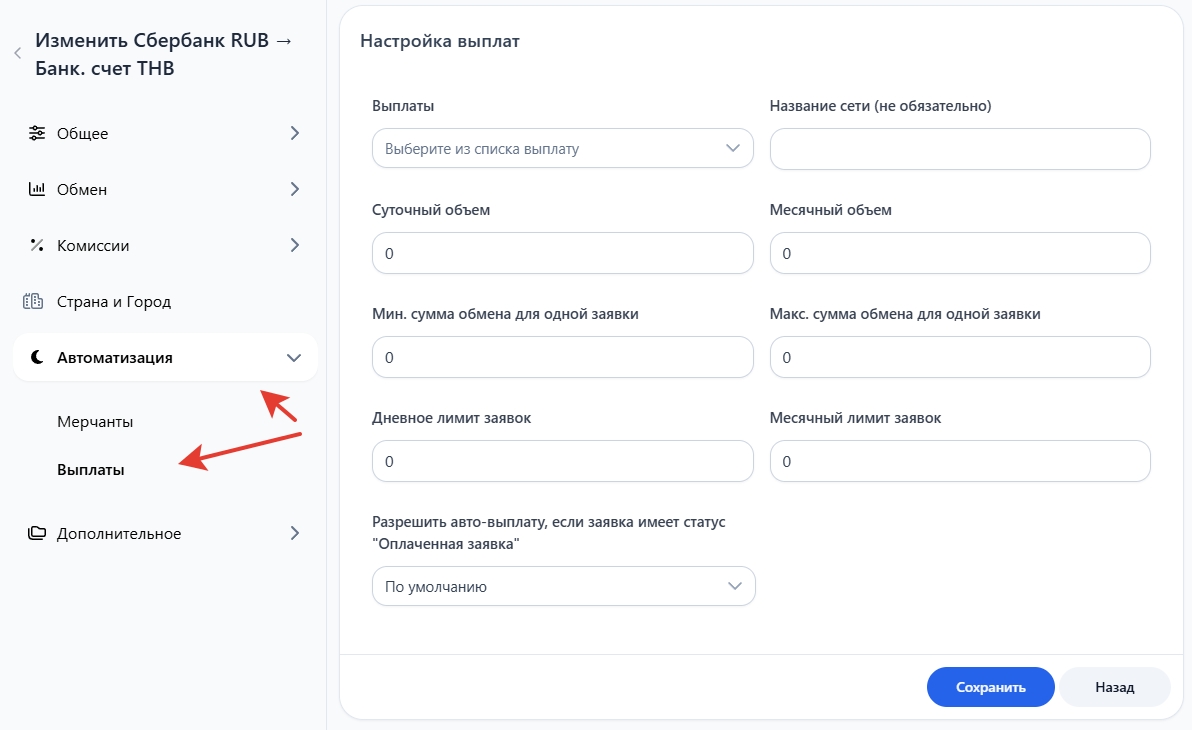Expand the Комиссии section chevron

(x=294, y=245)
